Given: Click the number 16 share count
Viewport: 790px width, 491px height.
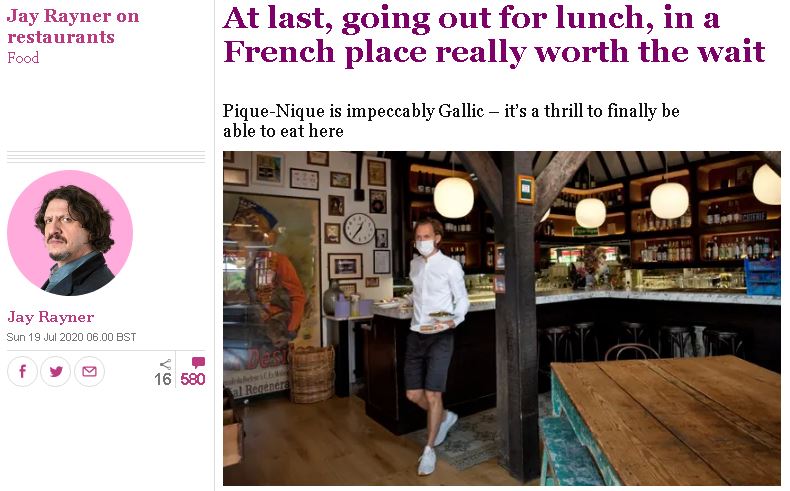Looking at the screenshot, I should 163,379.
